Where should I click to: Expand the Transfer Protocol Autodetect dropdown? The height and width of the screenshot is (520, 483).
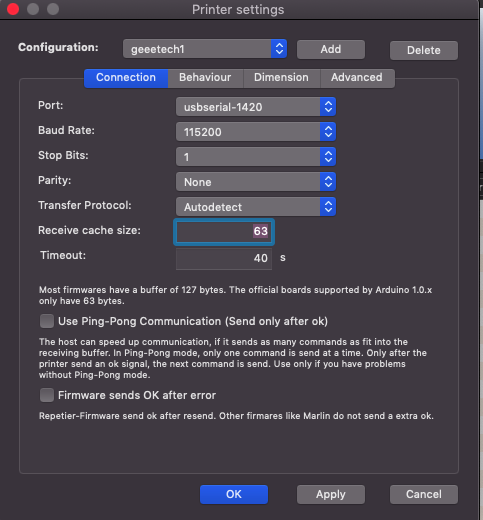(256, 207)
